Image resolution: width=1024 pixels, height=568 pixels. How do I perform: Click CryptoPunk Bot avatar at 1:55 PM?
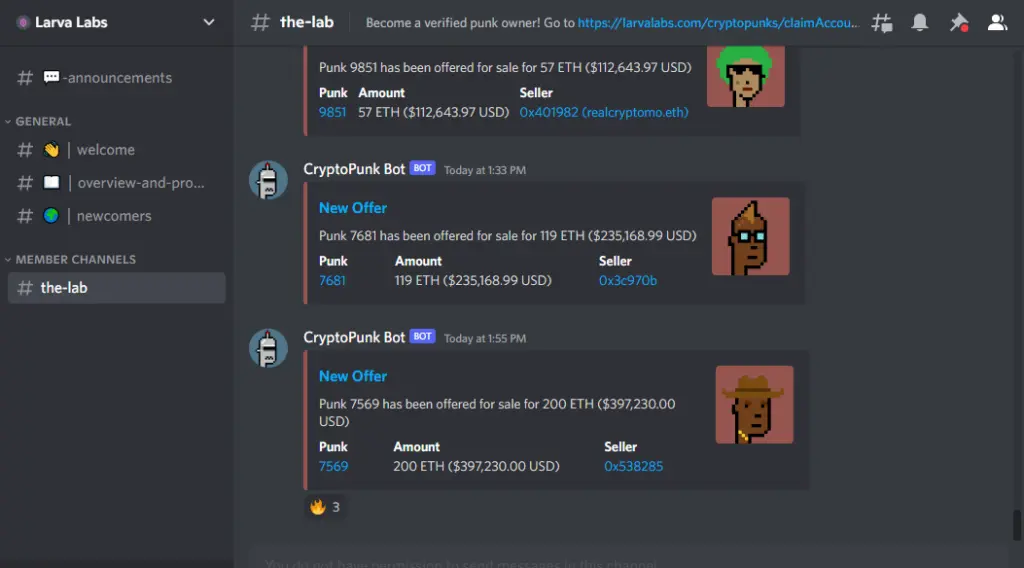pos(268,348)
